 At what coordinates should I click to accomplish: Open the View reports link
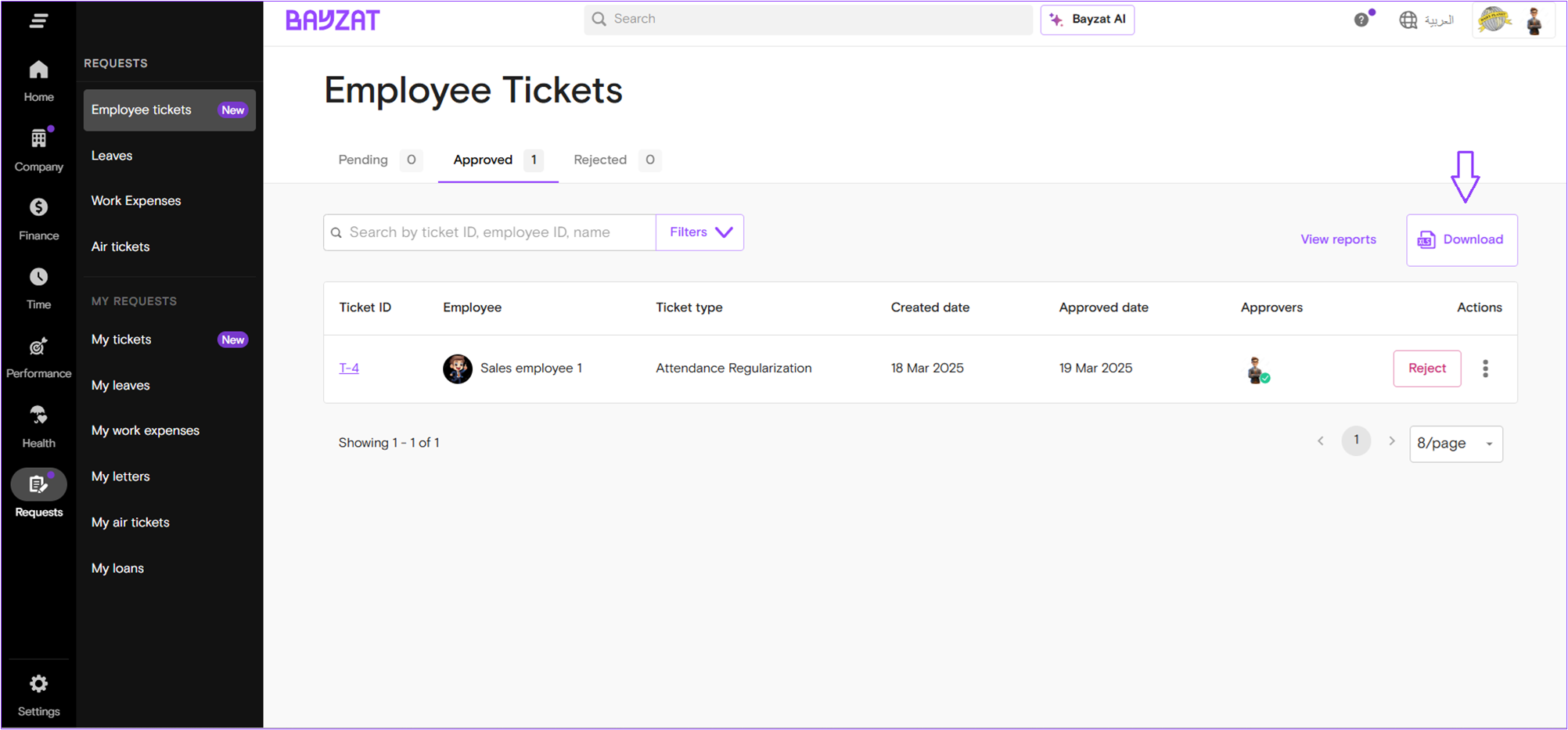(1338, 239)
